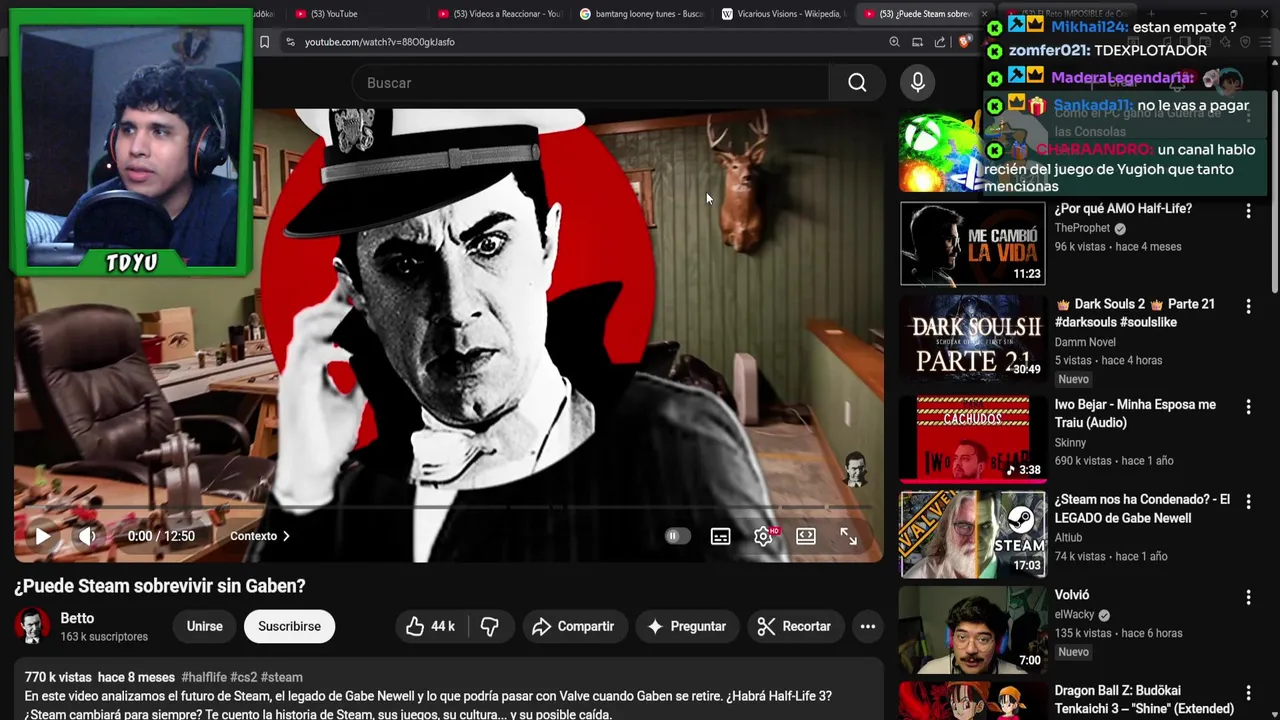Open options menu for Dragon Ball Z Budokai video
This screenshot has width=1280, height=720.
pyautogui.click(x=1248, y=693)
